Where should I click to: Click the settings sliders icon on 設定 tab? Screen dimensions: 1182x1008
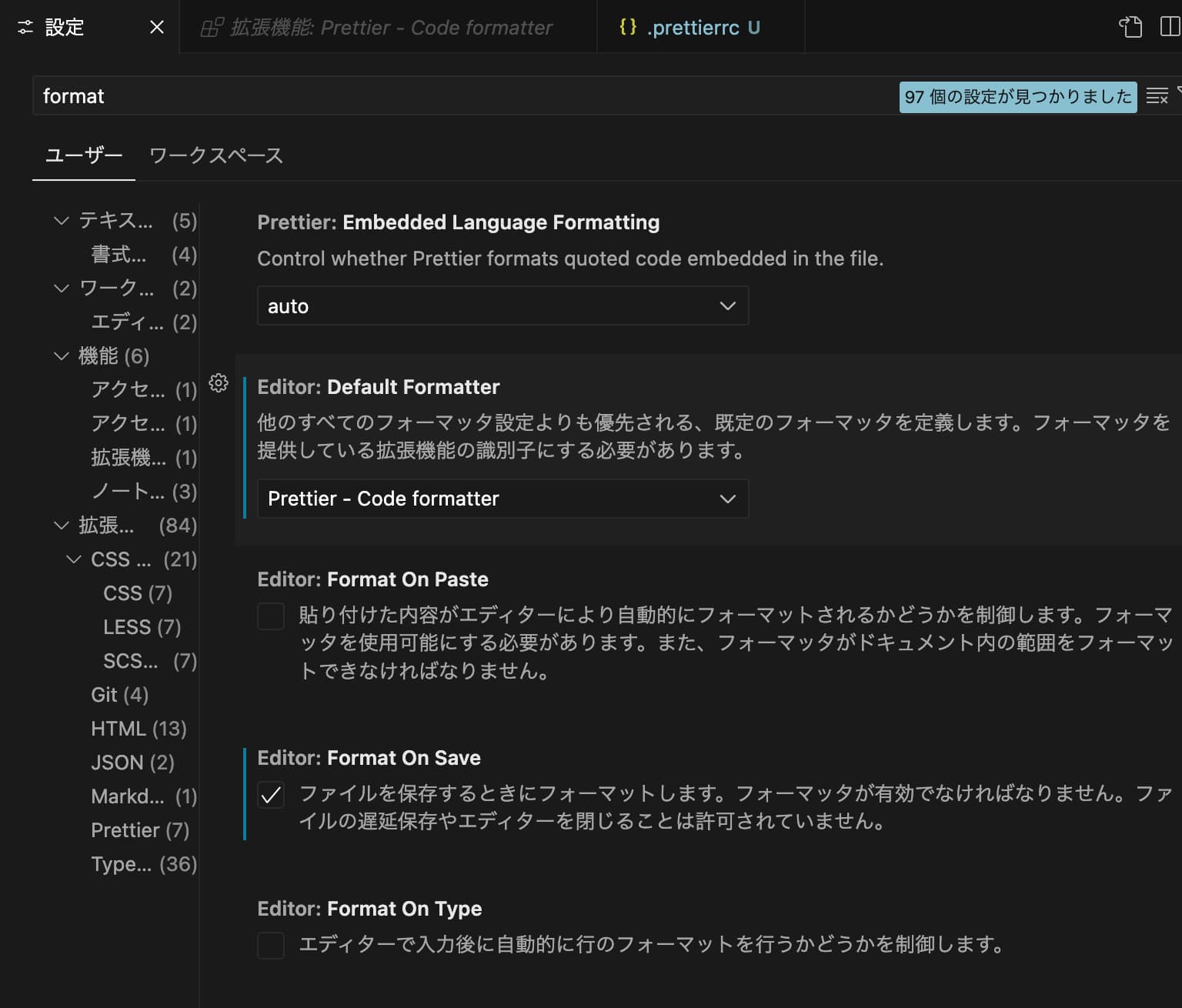25,28
